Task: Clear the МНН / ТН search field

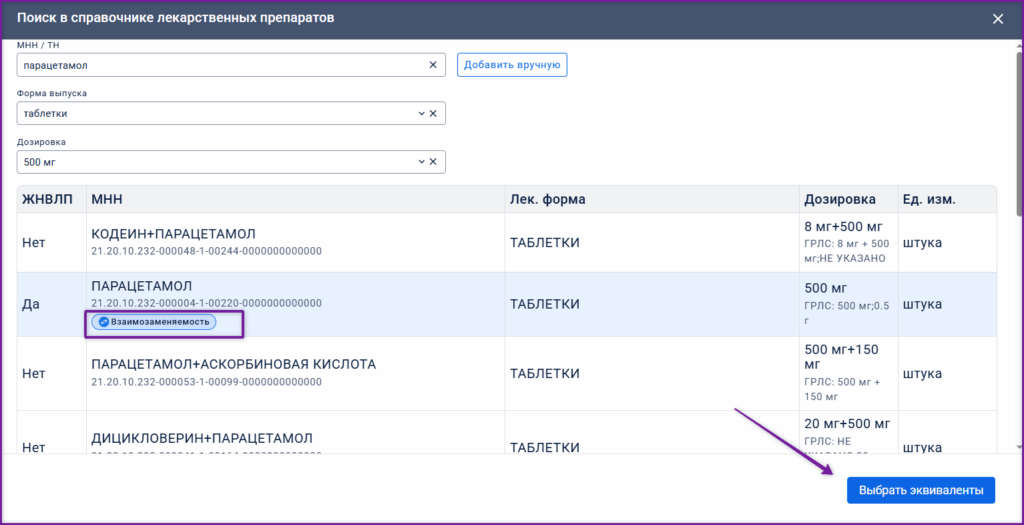Action: coord(432,65)
